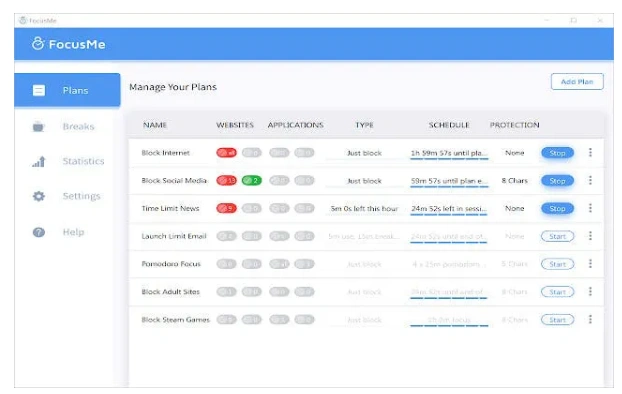
Task: Click blocked websites badge for Block Adult Sites
Action: 227,292
